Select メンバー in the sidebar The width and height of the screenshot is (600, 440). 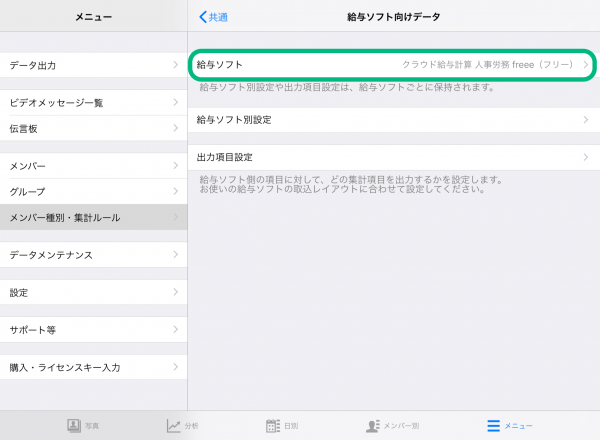93,165
